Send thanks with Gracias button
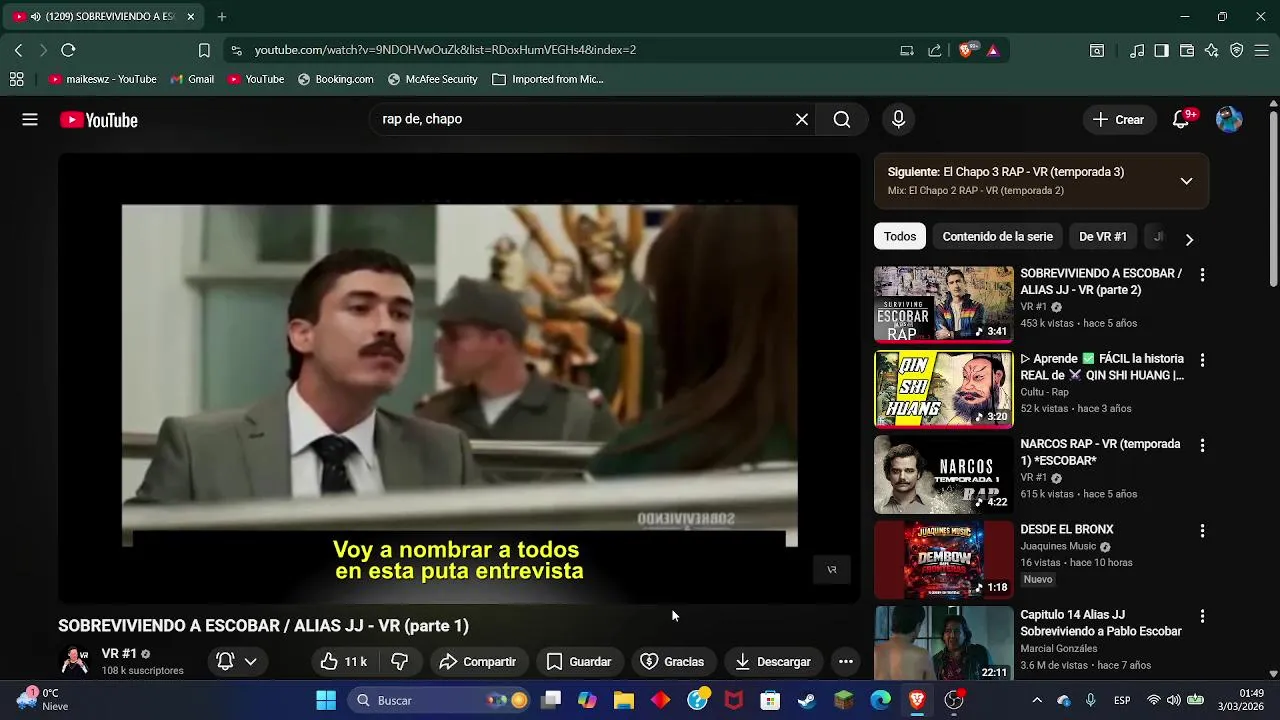This screenshot has height=720, width=1280. [672, 662]
